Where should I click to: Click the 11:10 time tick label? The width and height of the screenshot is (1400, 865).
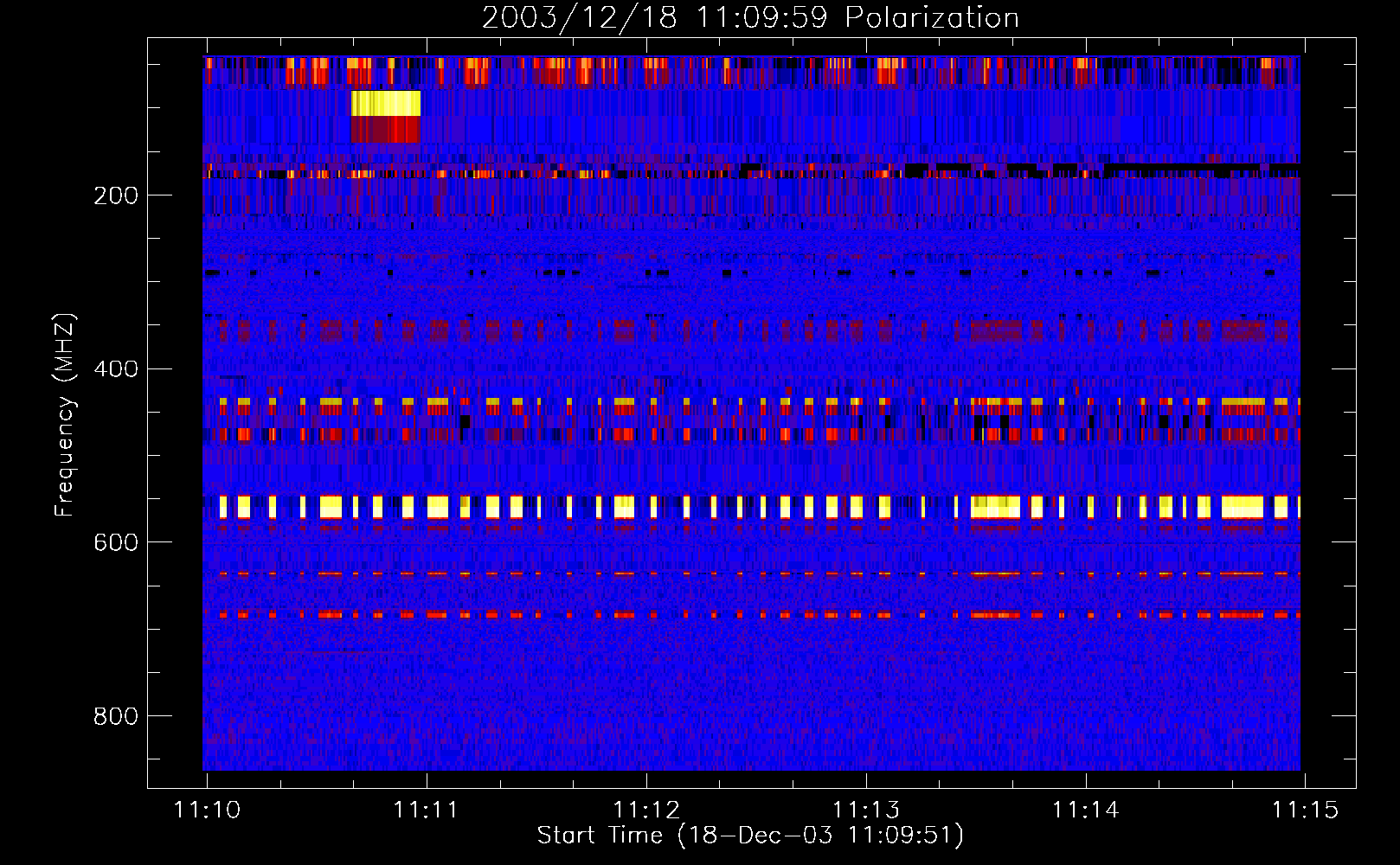coord(207,810)
